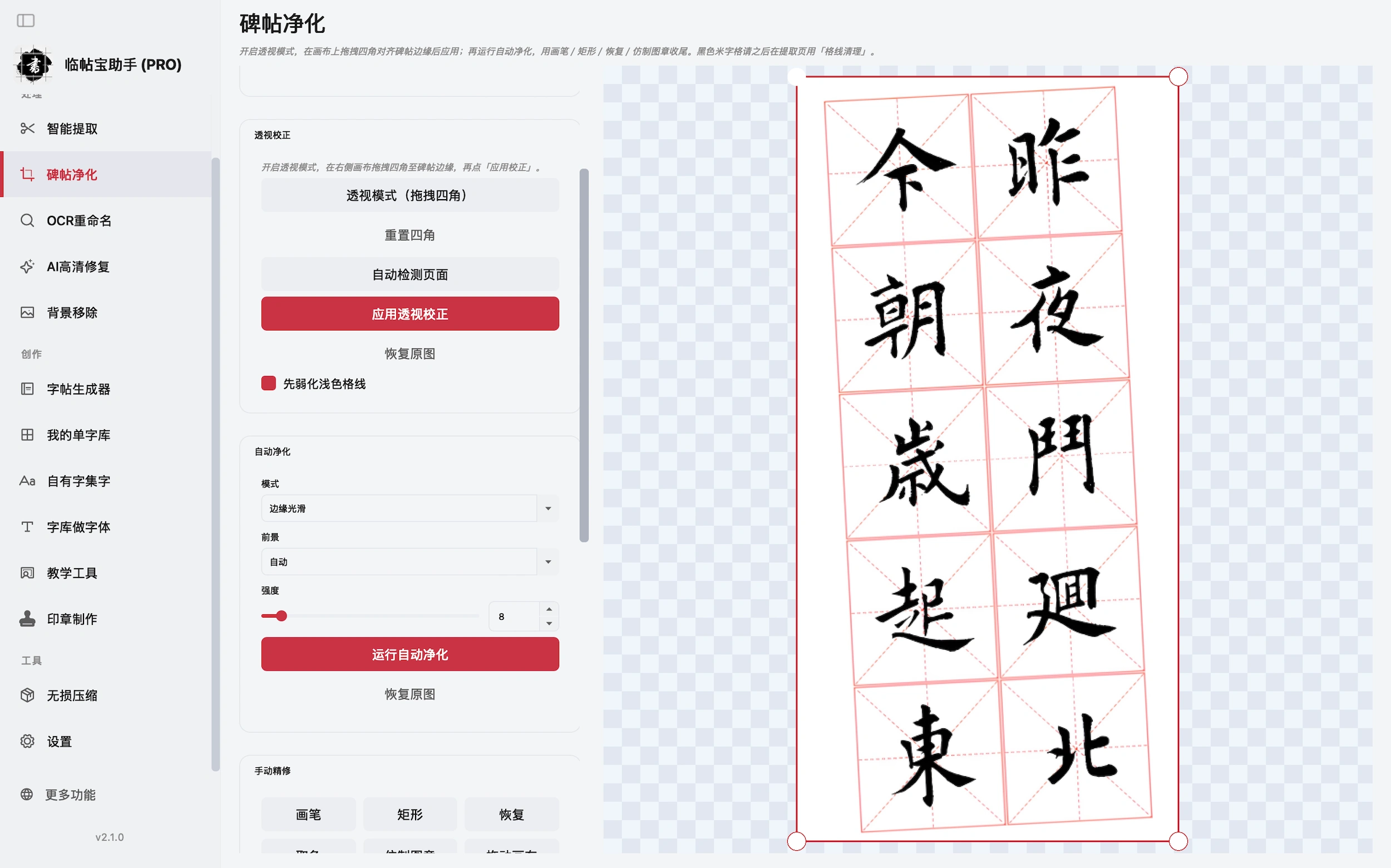Open 字帖生成器

tap(107, 388)
